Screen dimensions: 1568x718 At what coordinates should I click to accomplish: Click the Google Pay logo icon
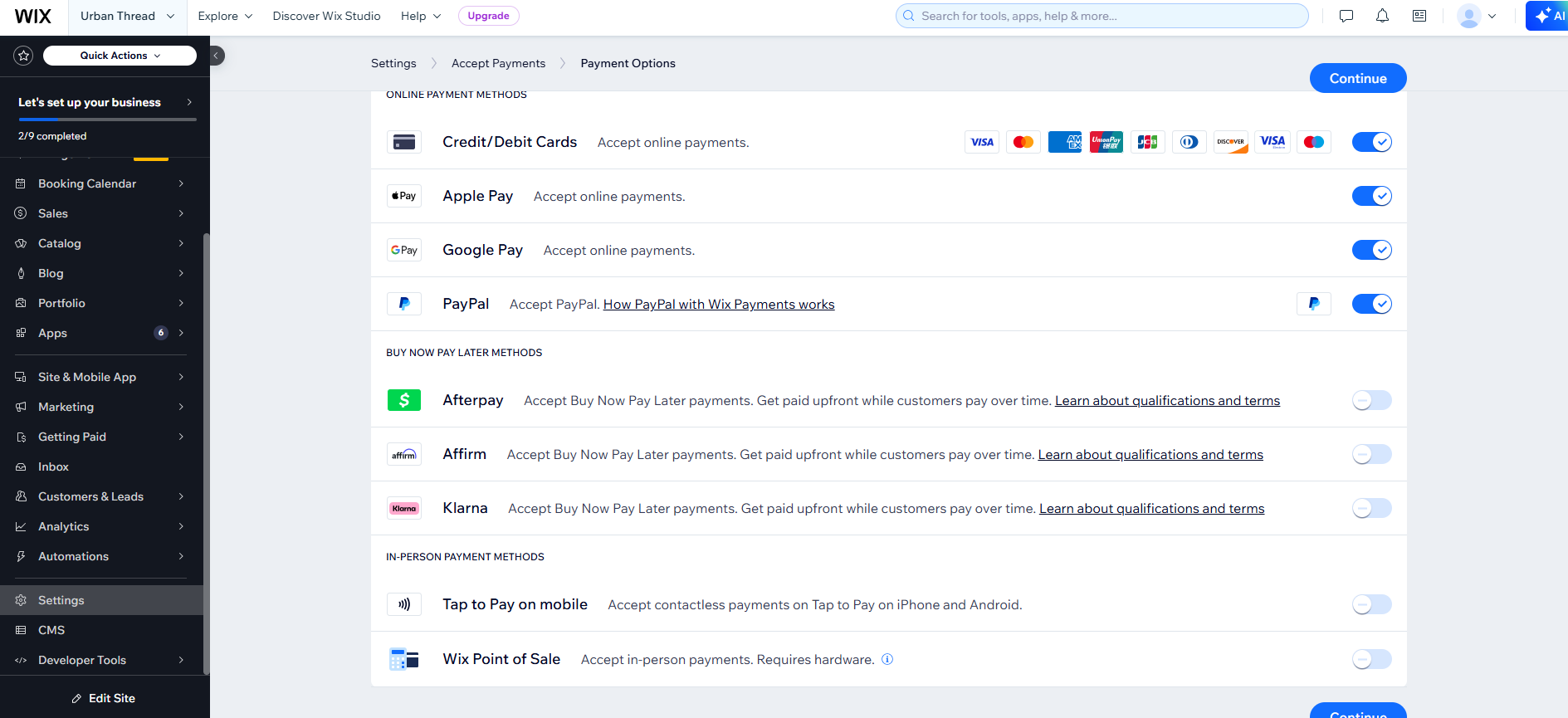point(404,250)
